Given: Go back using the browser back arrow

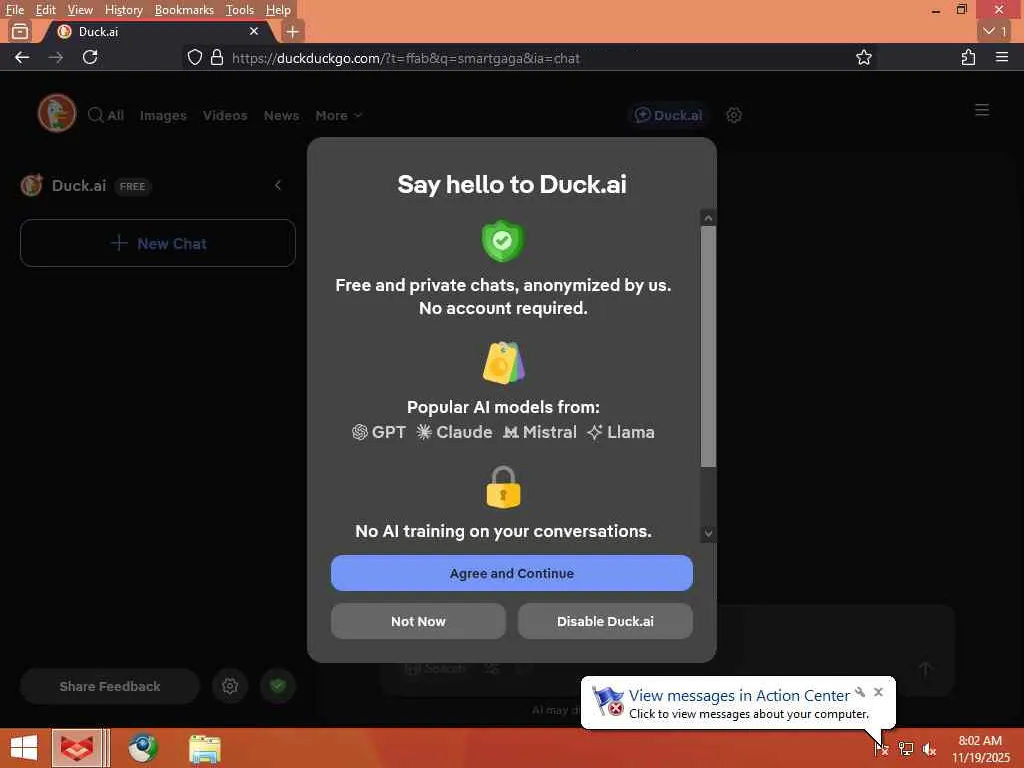Looking at the screenshot, I should click(x=22, y=57).
